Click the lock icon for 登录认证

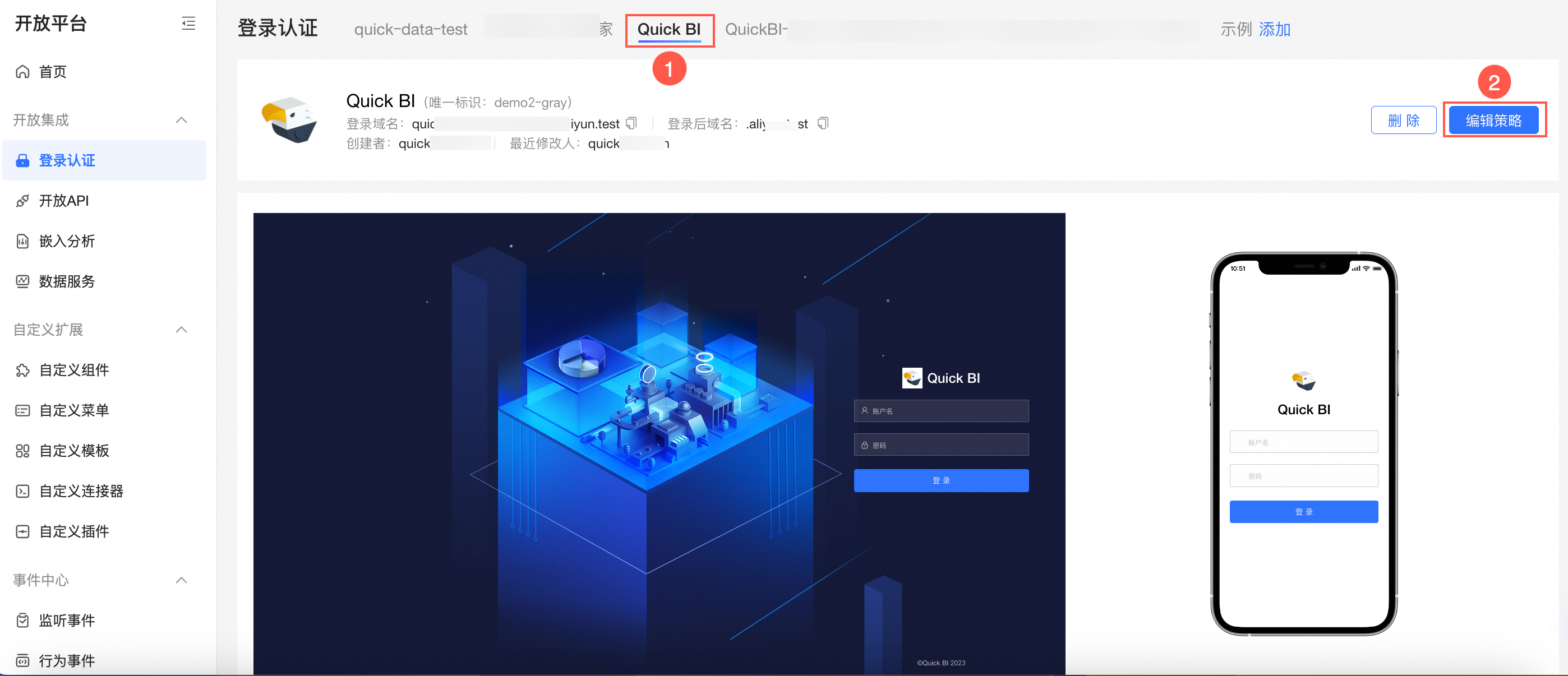pyautogui.click(x=22, y=161)
